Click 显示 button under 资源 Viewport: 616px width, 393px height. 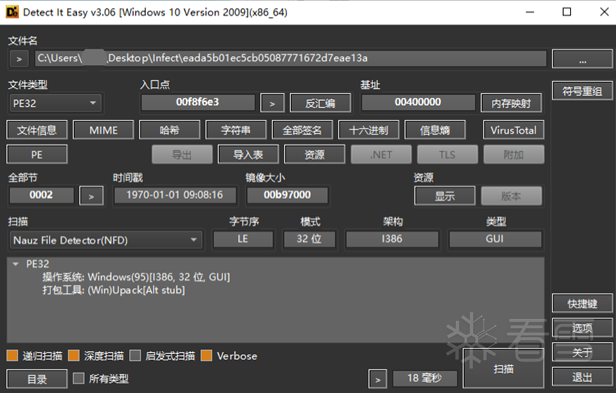(445, 196)
